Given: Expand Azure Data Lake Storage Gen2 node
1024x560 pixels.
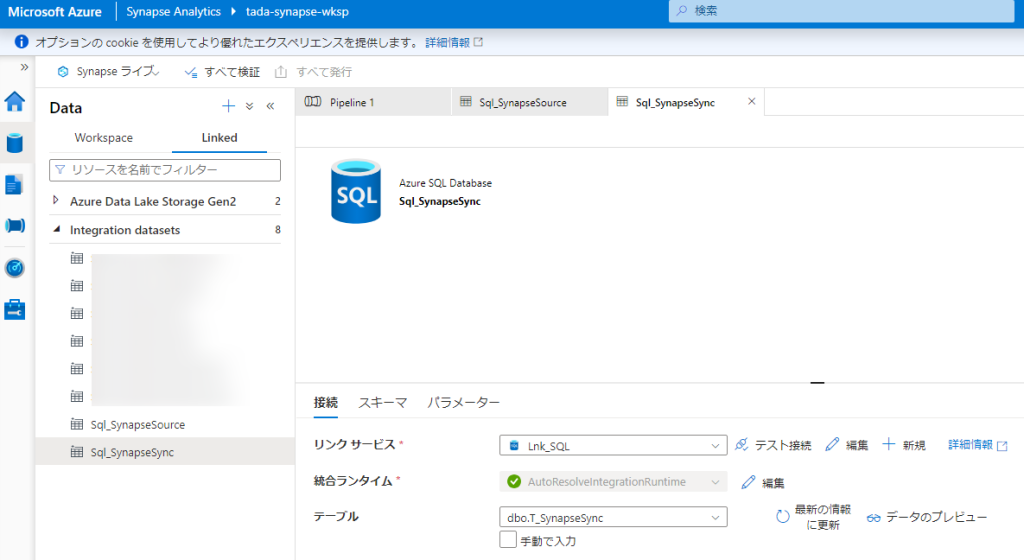Looking at the screenshot, I should (56, 200).
